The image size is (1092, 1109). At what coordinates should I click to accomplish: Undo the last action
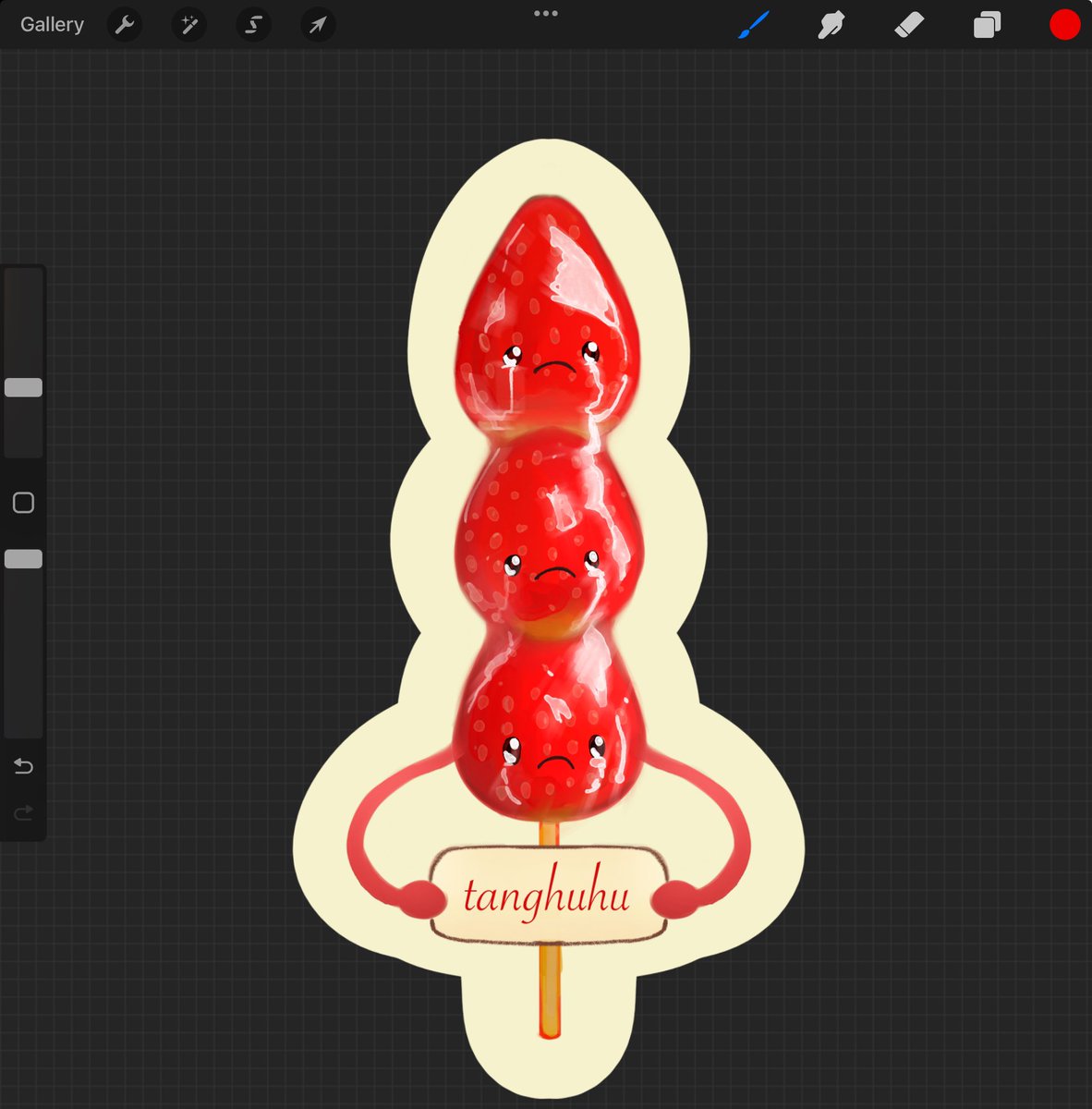pyautogui.click(x=23, y=766)
